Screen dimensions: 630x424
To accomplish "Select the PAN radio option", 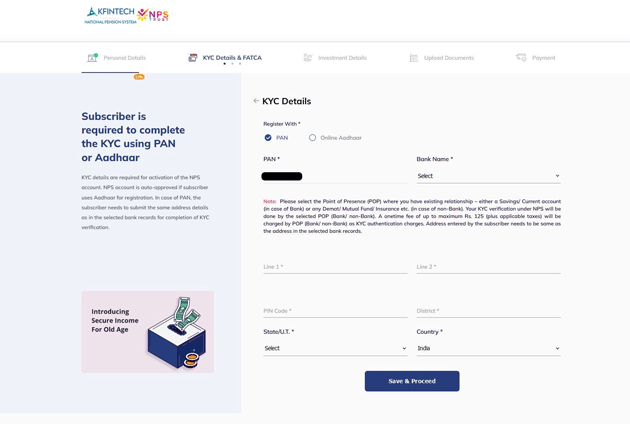I will pyautogui.click(x=268, y=138).
